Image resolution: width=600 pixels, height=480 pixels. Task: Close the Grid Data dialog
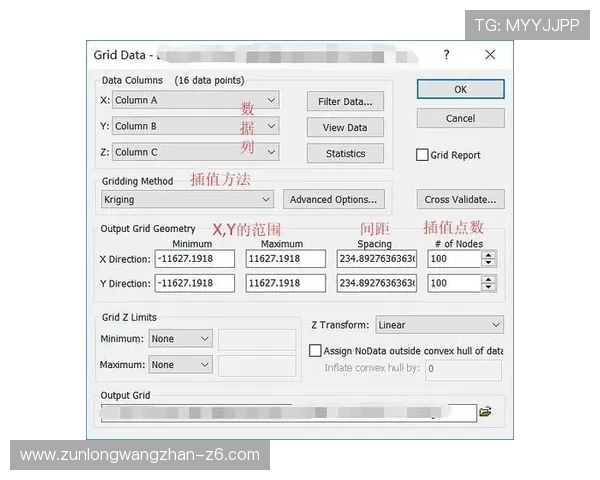click(490, 55)
